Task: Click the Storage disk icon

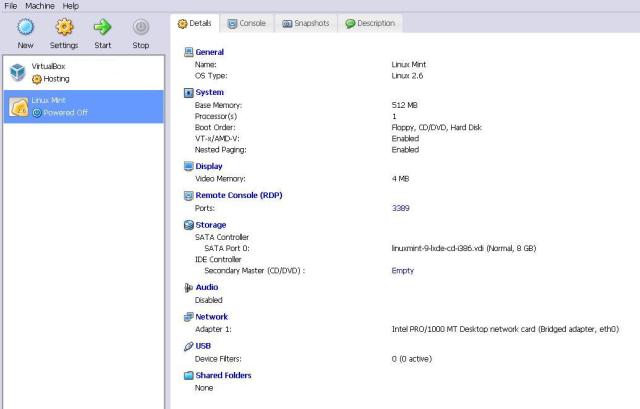Action: click(x=188, y=225)
